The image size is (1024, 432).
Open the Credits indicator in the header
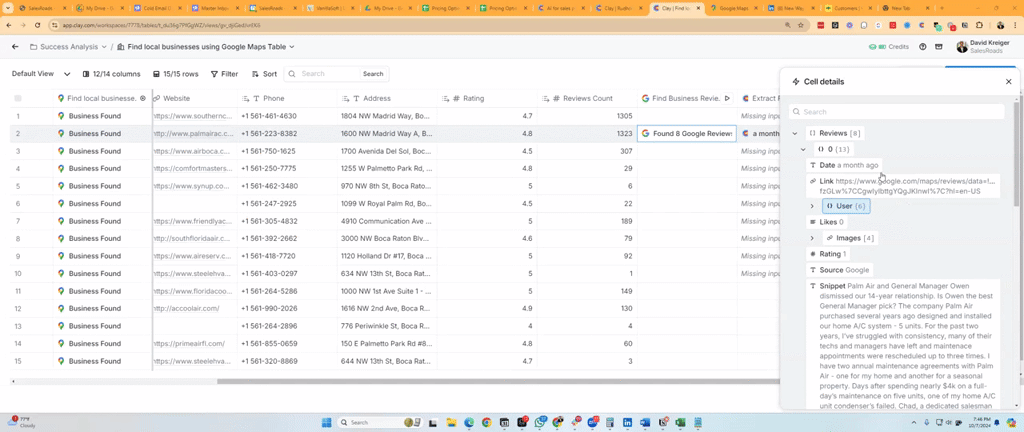[x=889, y=47]
